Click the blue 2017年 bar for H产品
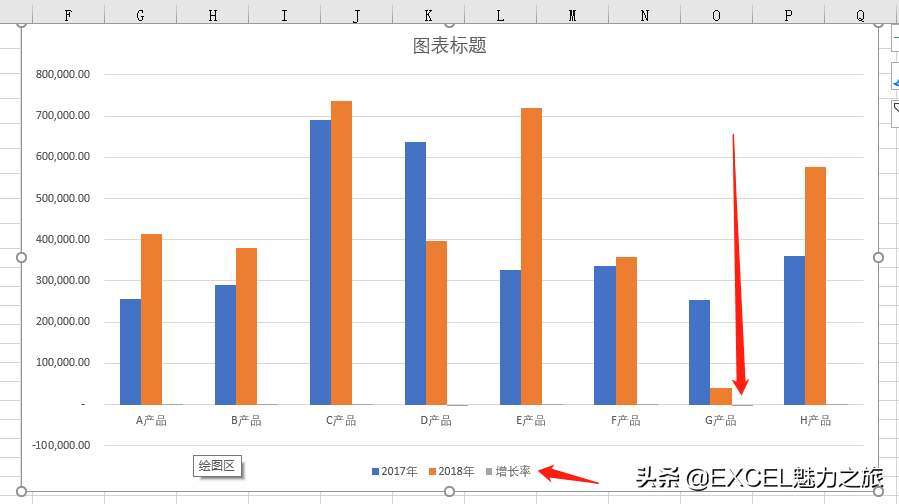 point(795,330)
